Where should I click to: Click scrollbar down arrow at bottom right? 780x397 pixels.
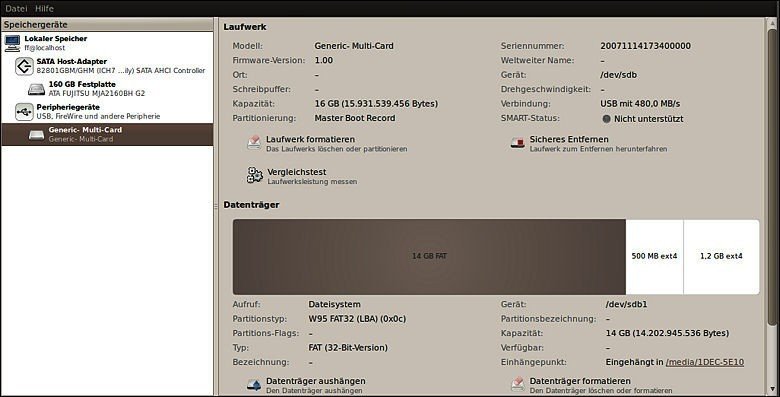pyautogui.click(x=772, y=389)
